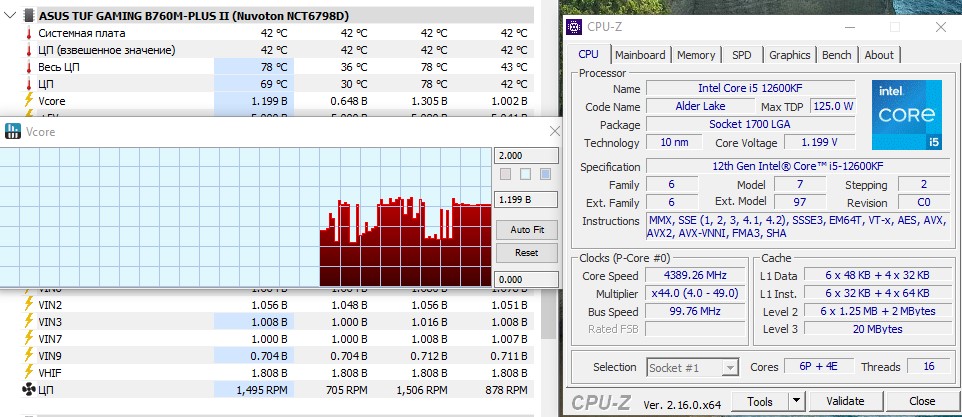The image size is (962, 417).
Task: Click the Name field Intel Core i5 12600KF
Action: [750, 88]
